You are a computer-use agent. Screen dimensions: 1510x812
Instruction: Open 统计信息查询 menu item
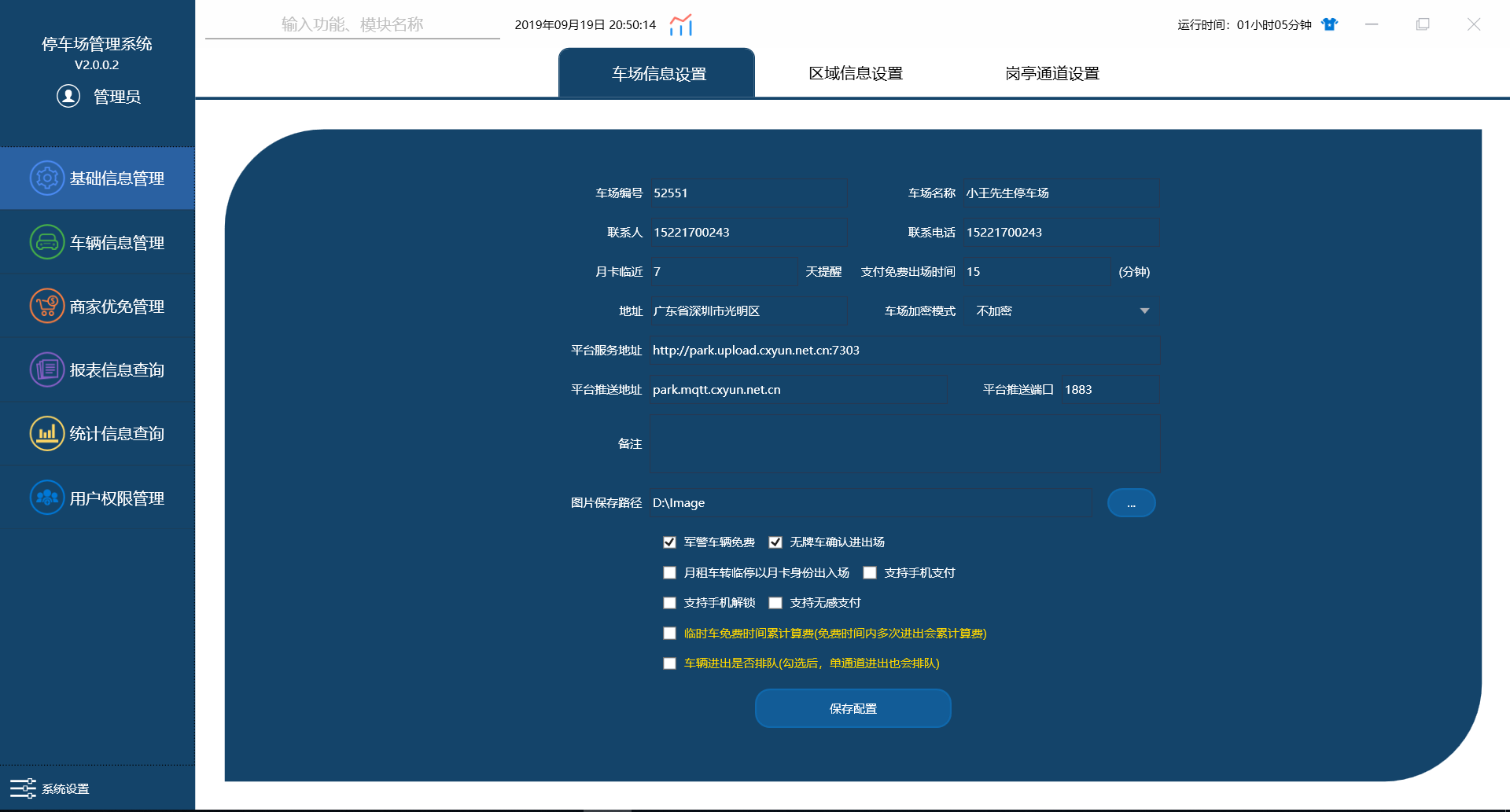98,433
